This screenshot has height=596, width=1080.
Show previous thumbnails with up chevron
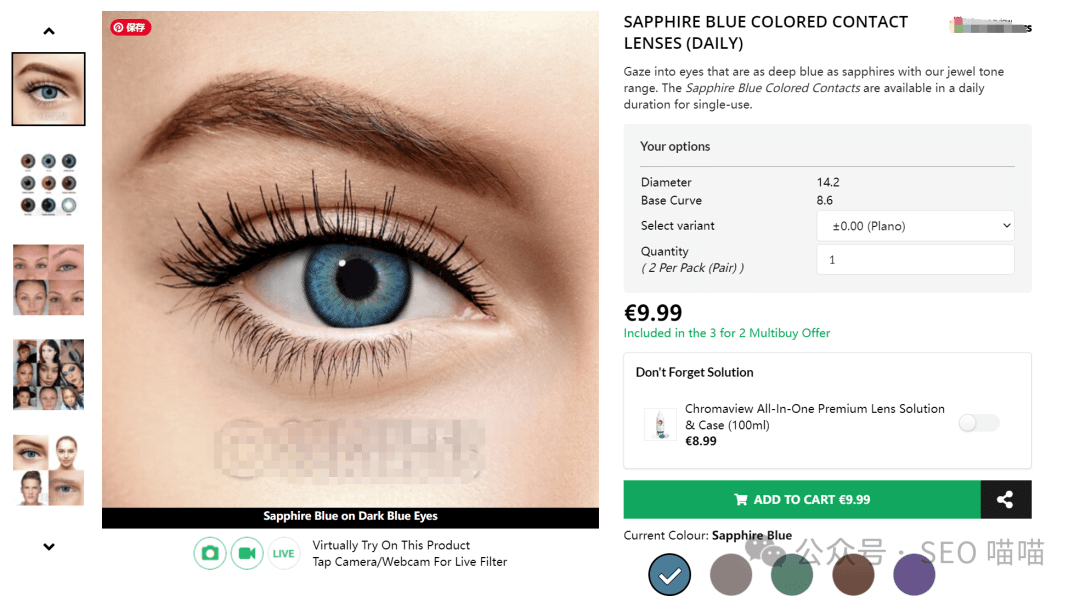pyautogui.click(x=49, y=31)
